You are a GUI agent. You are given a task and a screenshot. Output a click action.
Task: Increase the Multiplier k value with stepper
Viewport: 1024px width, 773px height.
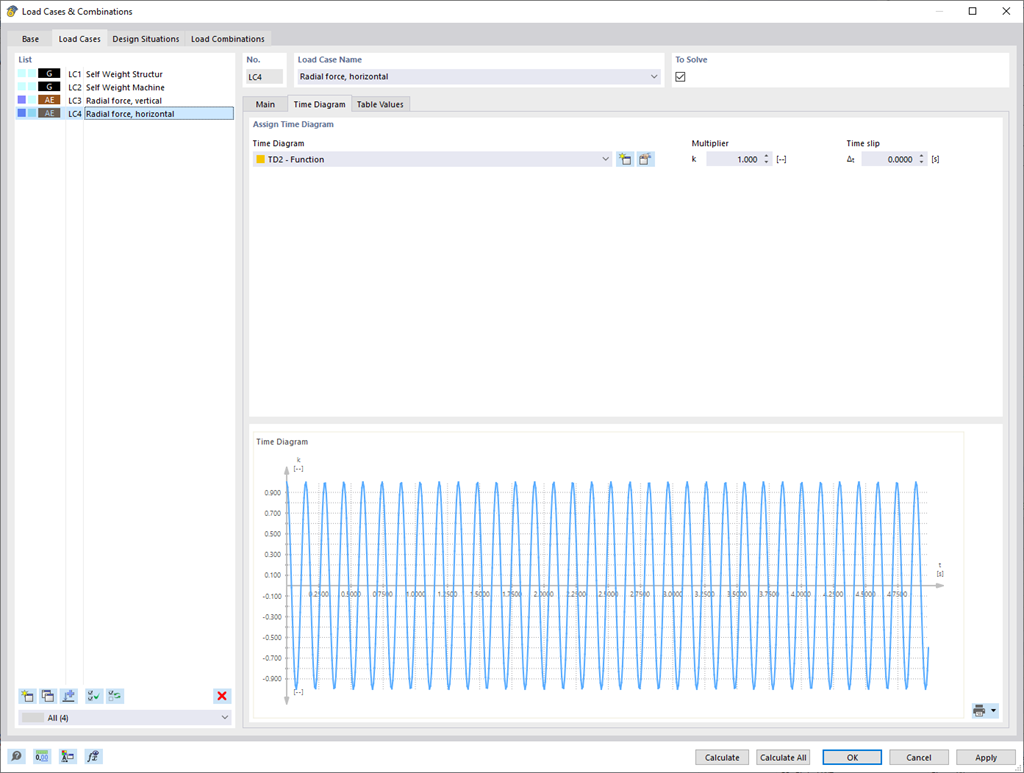(x=766, y=154)
